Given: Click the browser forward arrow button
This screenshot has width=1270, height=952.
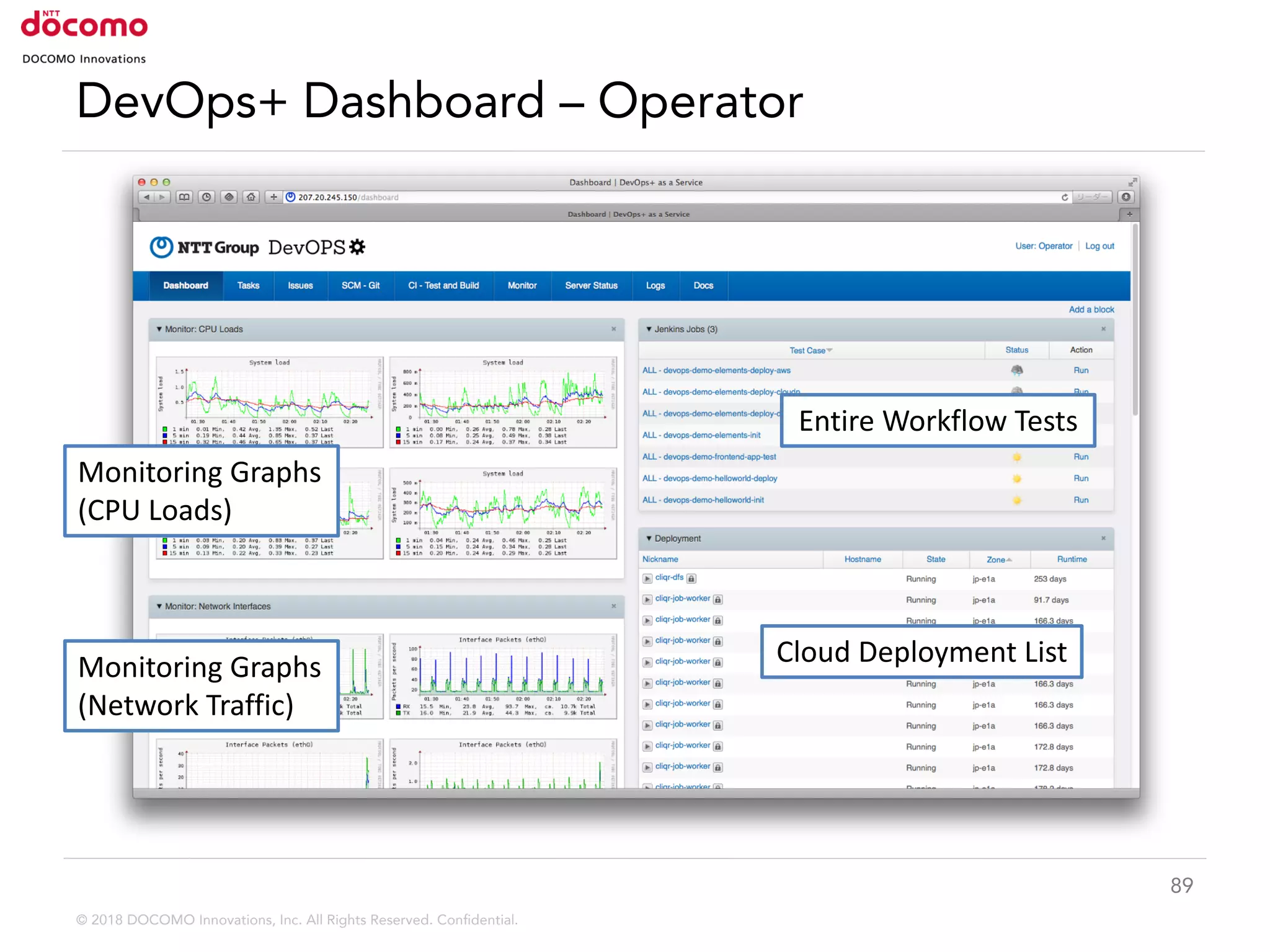Looking at the screenshot, I should click(162, 197).
